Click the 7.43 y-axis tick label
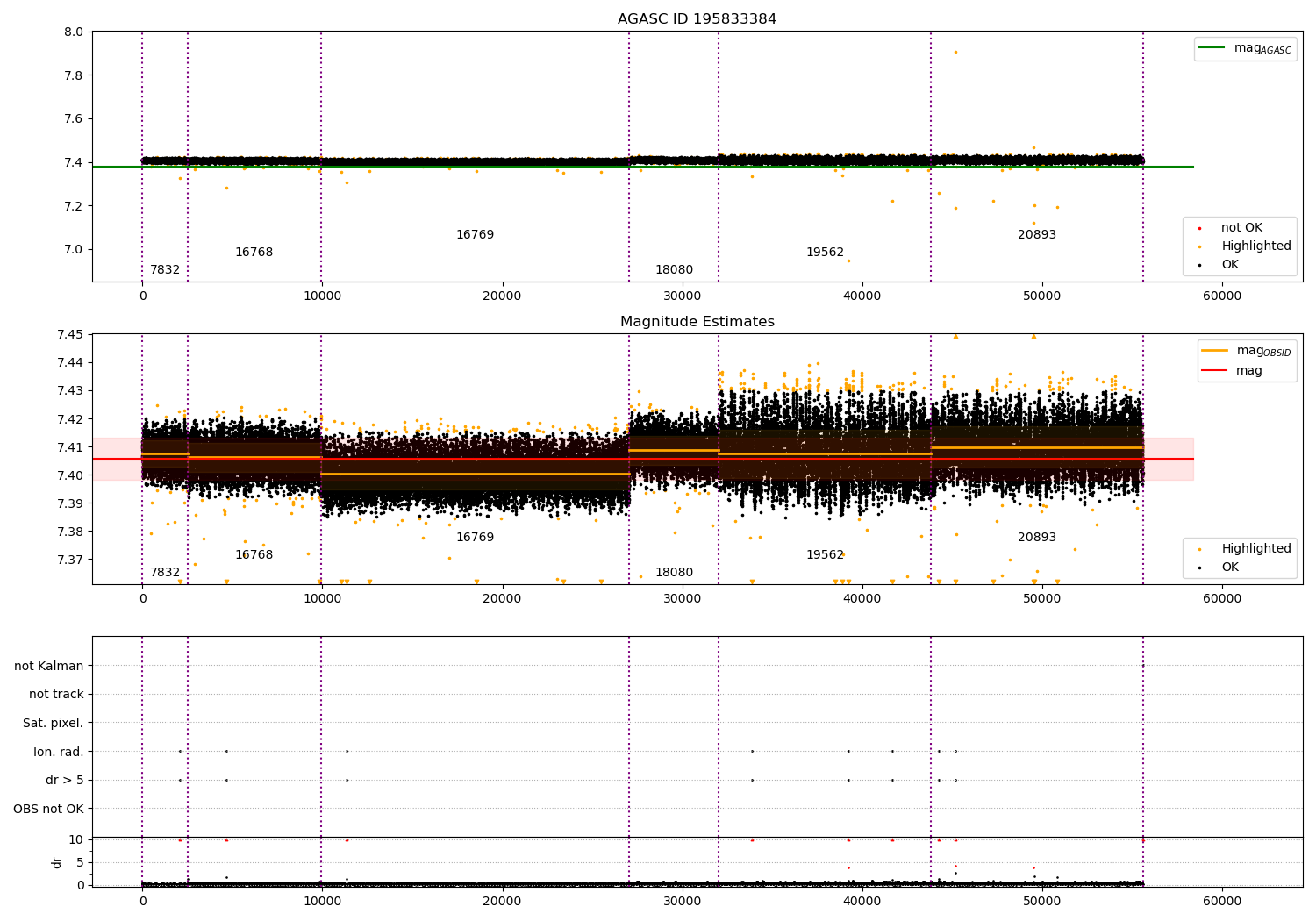This screenshot has height=921, width=1316. tap(70, 391)
